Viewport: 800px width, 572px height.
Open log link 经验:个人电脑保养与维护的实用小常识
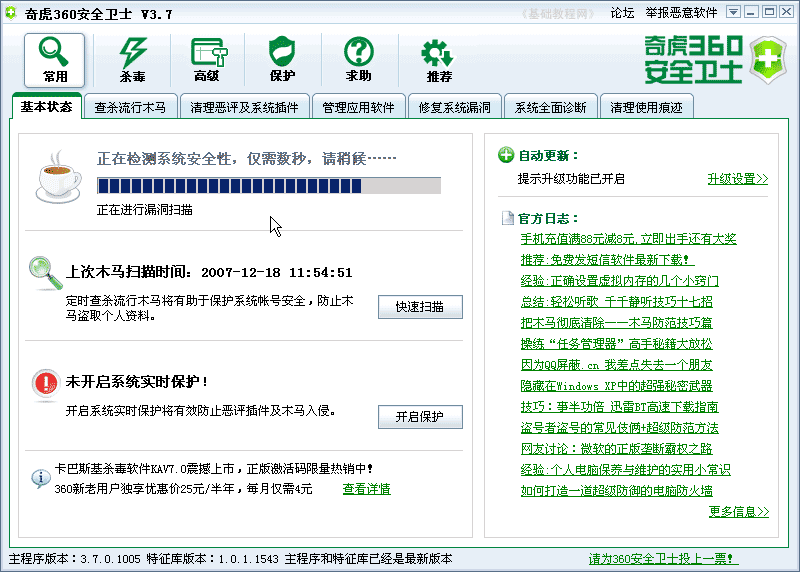tap(626, 469)
